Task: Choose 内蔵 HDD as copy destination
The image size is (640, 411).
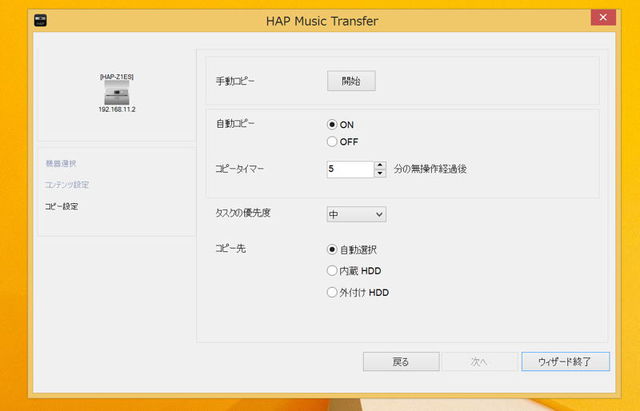Action: [332, 271]
